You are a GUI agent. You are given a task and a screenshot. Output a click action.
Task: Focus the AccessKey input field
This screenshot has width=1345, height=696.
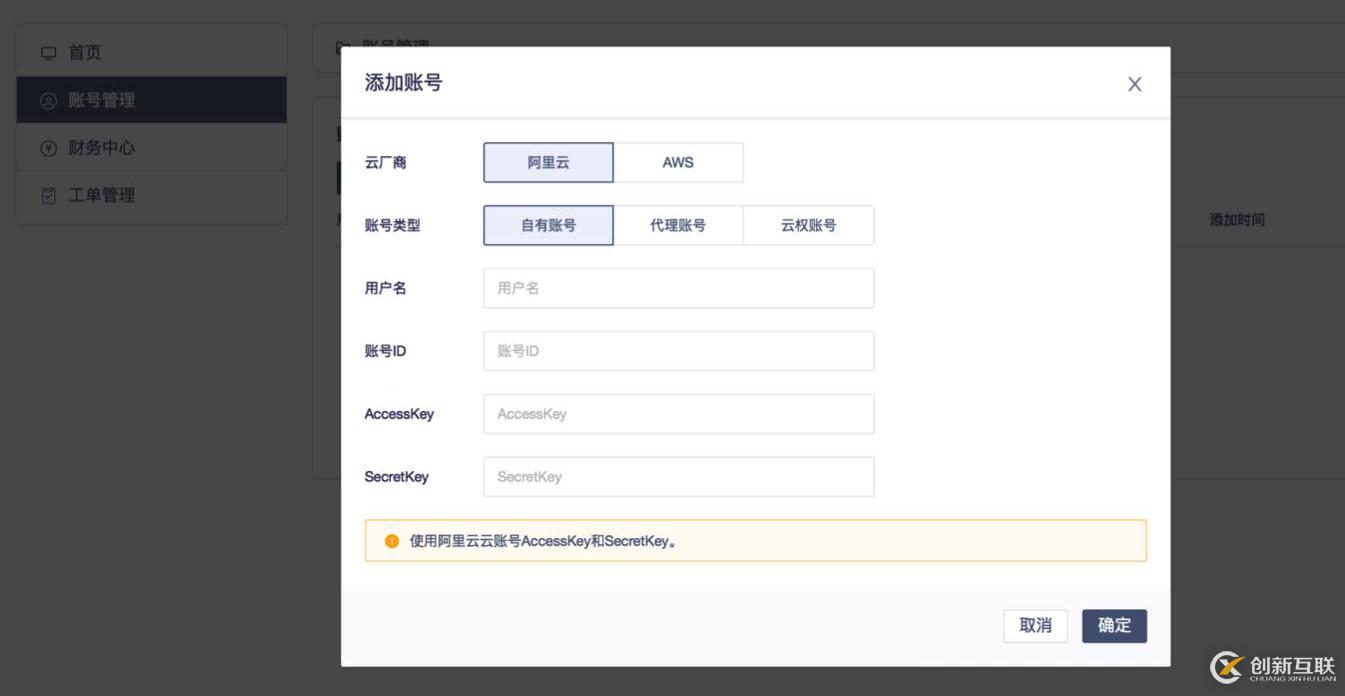tap(678, 414)
